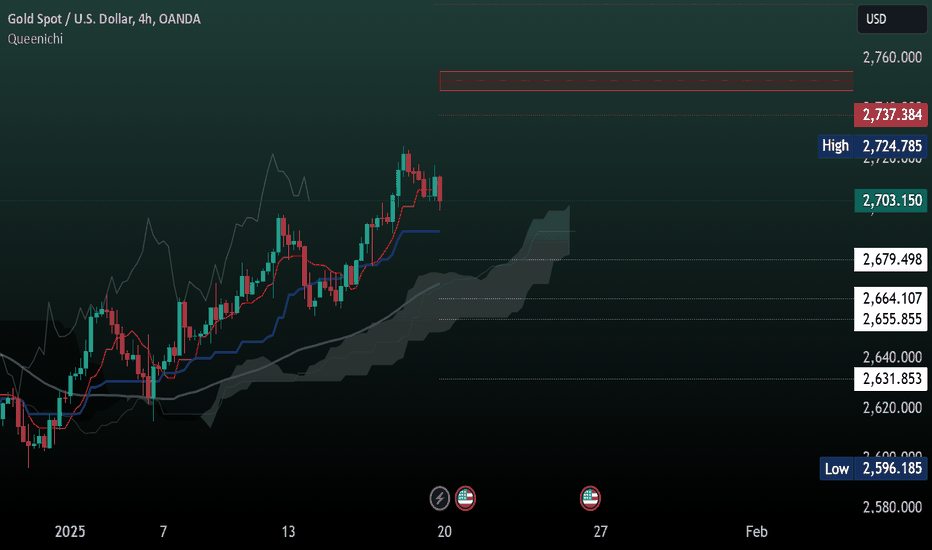This screenshot has width=932, height=550.
Task: Select the 2,655.855 level label
Action: [890, 319]
